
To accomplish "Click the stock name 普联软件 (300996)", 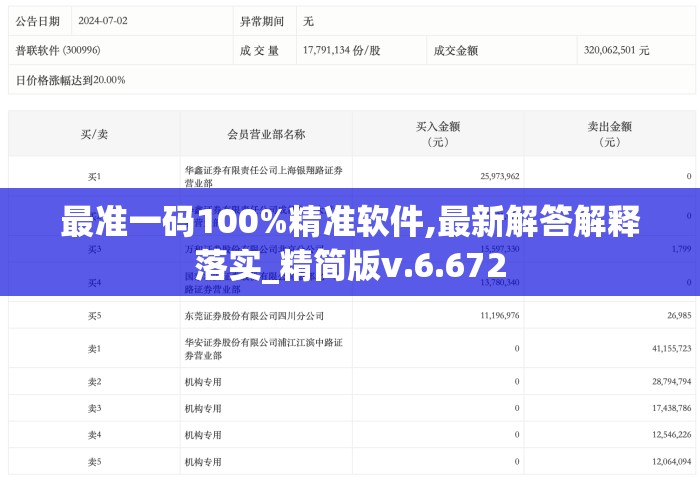I will pyautogui.click(x=58, y=50).
